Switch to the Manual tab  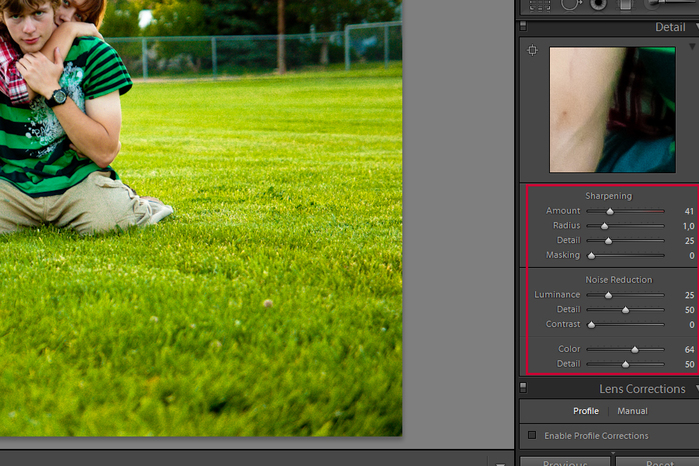pos(632,411)
